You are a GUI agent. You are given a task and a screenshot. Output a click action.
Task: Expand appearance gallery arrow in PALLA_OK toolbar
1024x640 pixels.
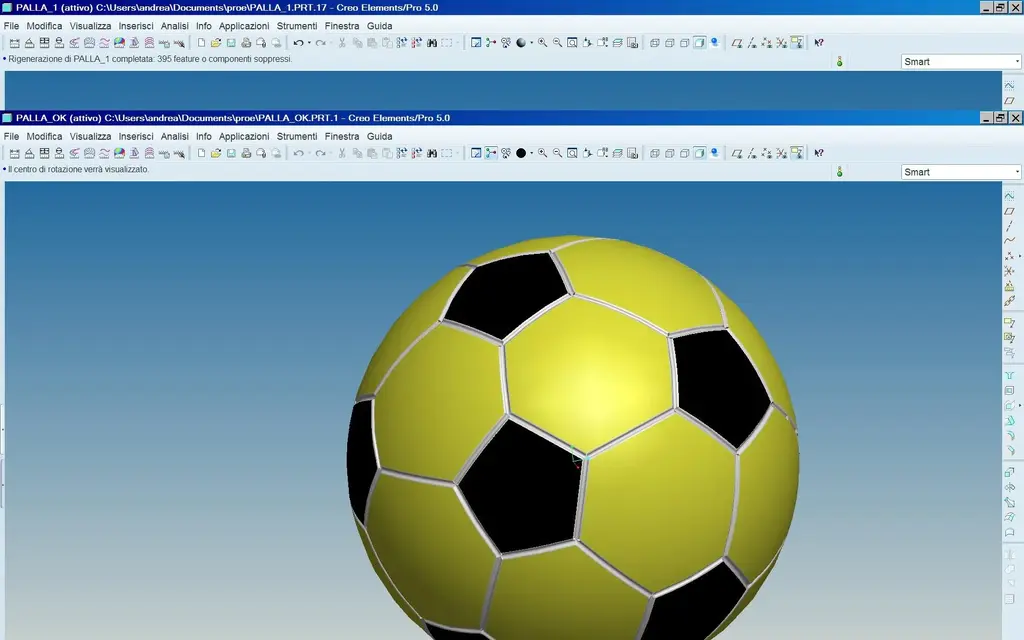[x=532, y=153]
